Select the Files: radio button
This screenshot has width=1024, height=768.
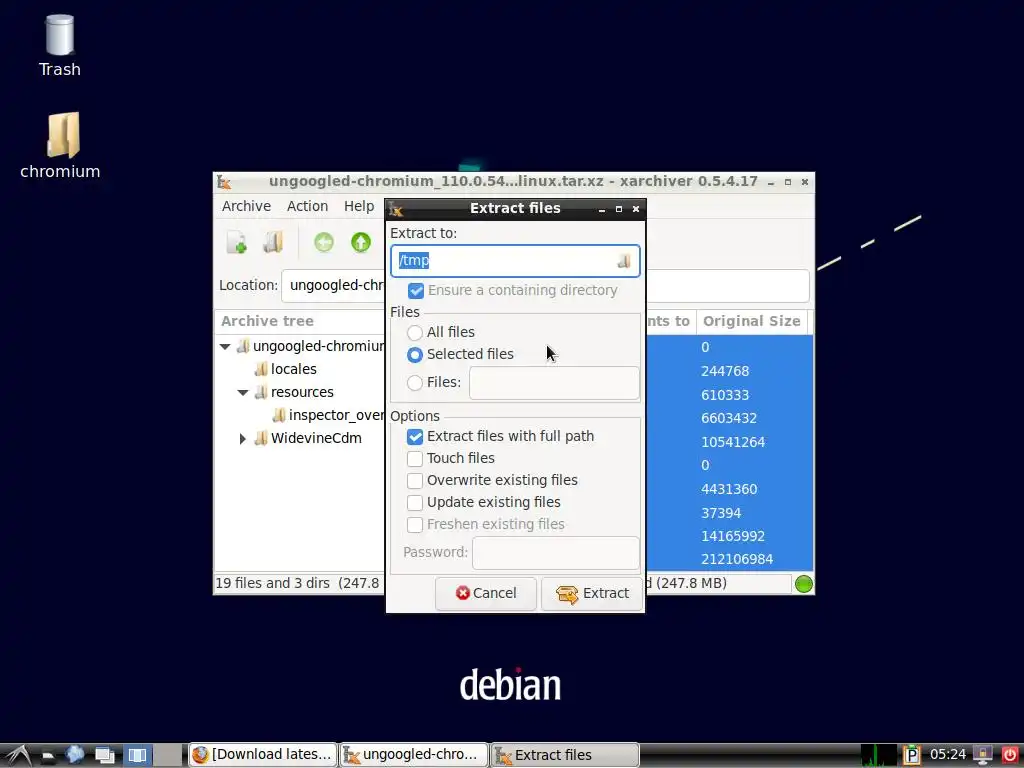tap(415, 383)
